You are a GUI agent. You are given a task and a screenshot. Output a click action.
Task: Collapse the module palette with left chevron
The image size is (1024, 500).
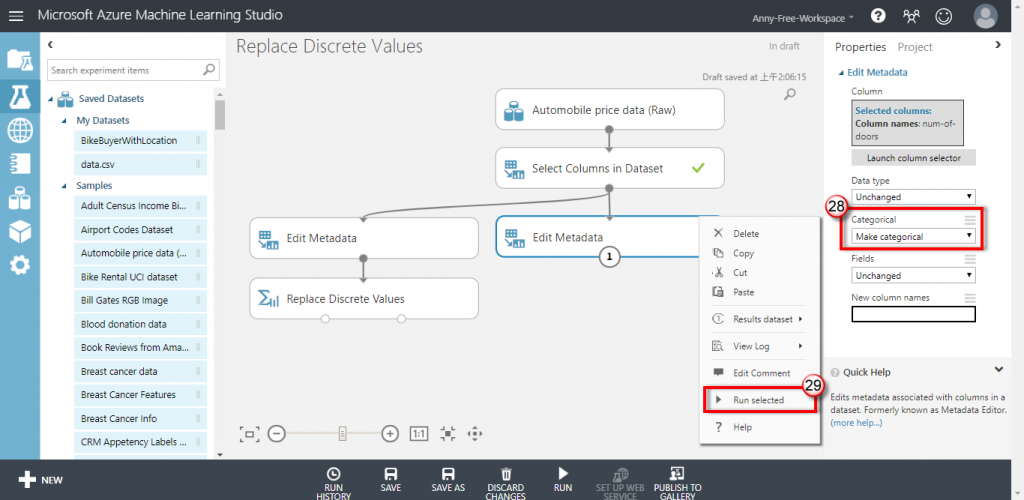50,44
